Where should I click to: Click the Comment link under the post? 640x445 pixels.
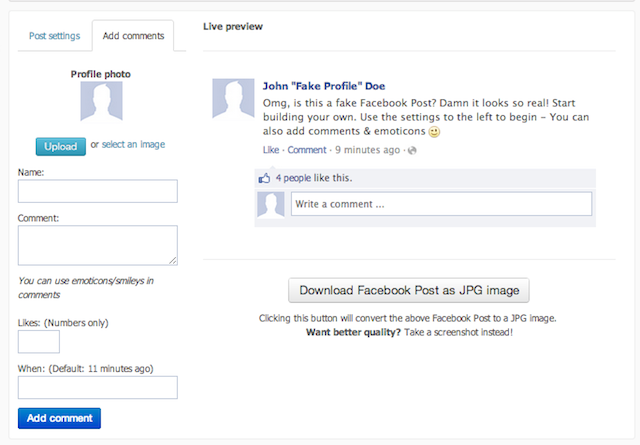(307, 150)
